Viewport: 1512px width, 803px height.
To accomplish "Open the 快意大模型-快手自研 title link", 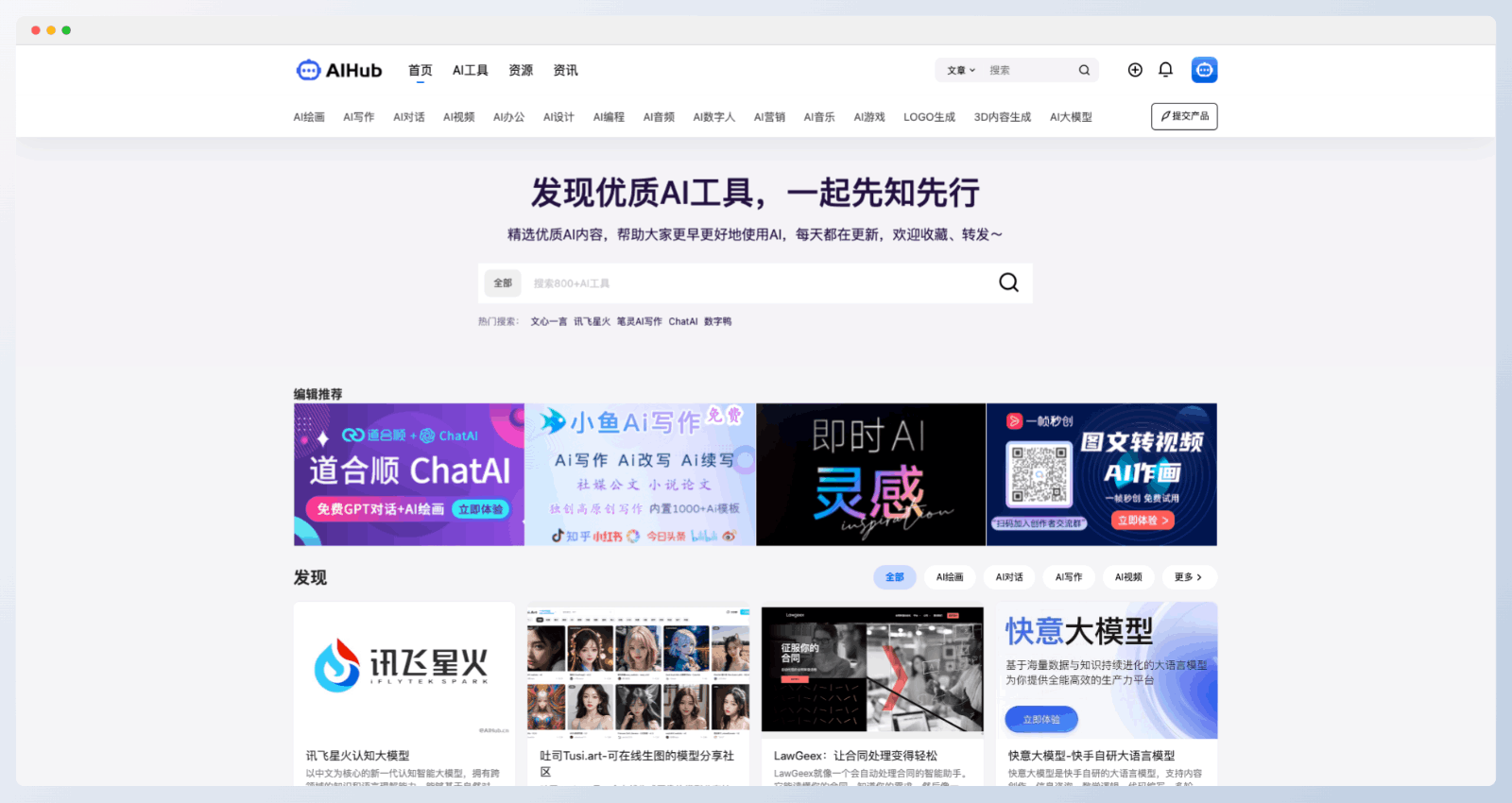I will [1091, 756].
